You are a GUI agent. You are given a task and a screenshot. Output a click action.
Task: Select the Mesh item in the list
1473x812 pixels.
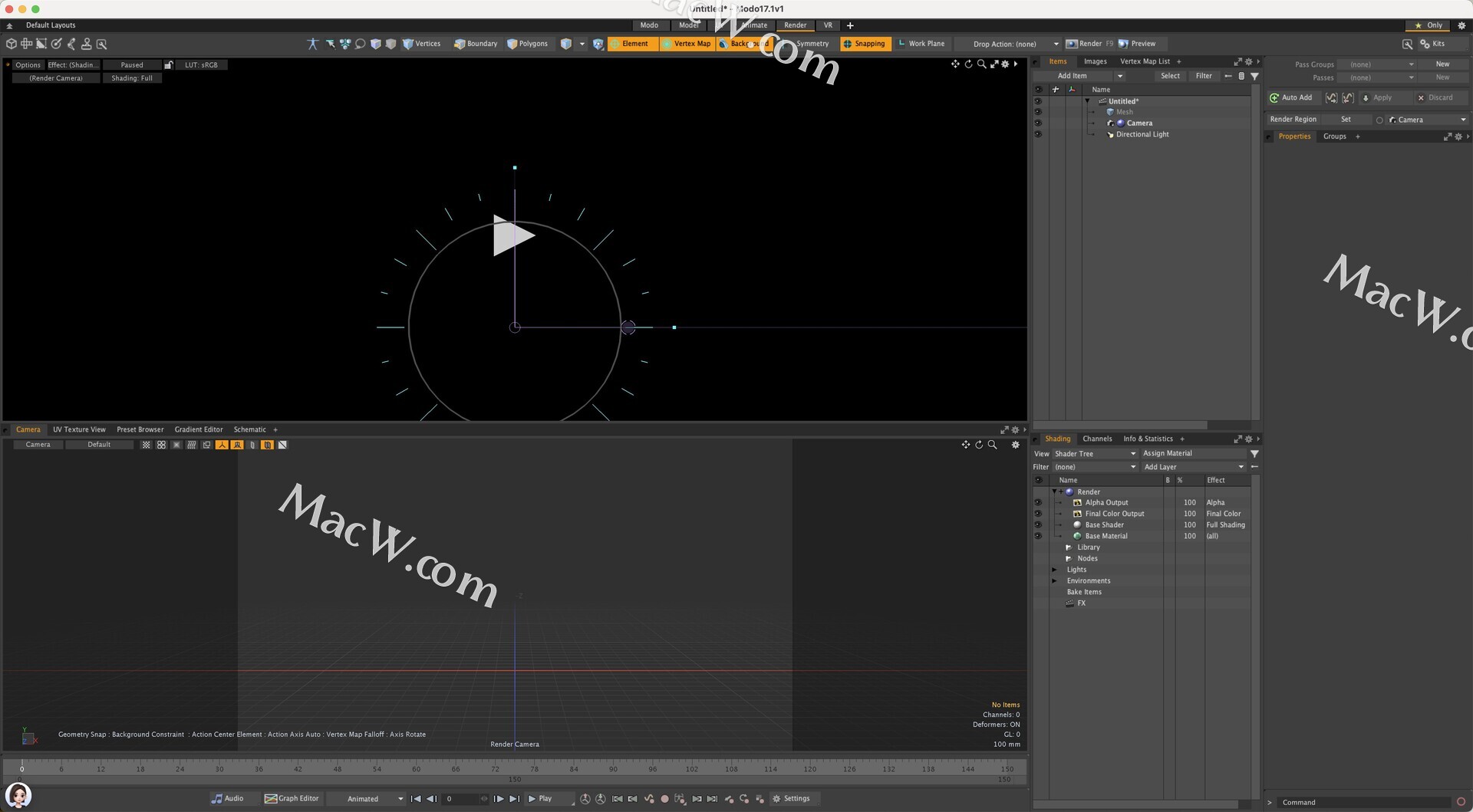(1124, 112)
